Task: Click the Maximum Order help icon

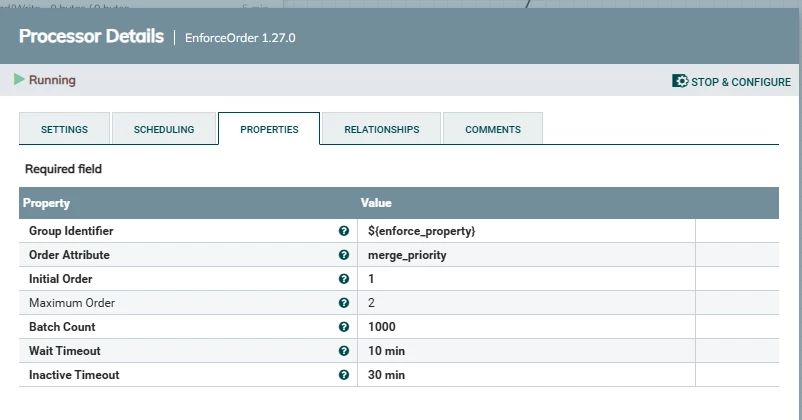Action: [344, 303]
